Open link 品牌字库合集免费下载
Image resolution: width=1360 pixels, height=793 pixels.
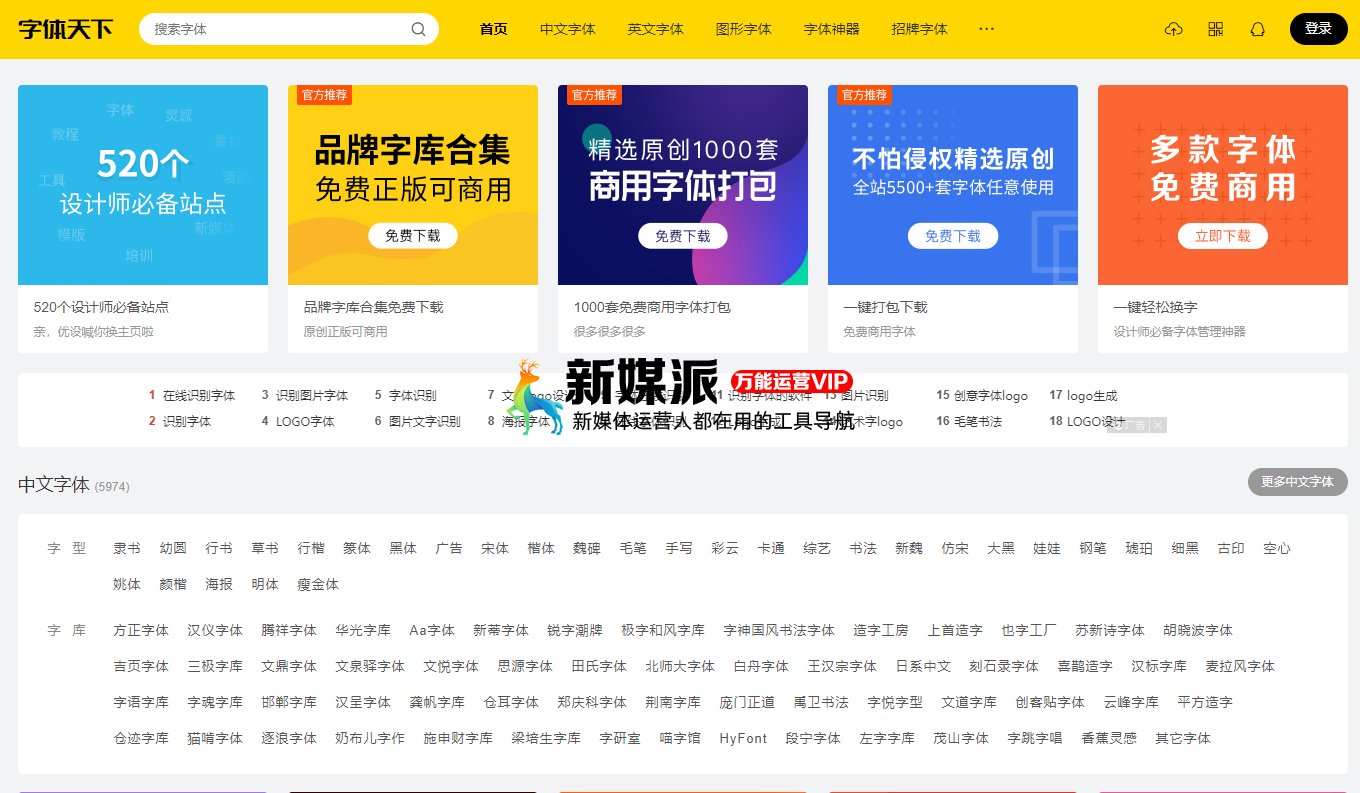click(374, 307)
